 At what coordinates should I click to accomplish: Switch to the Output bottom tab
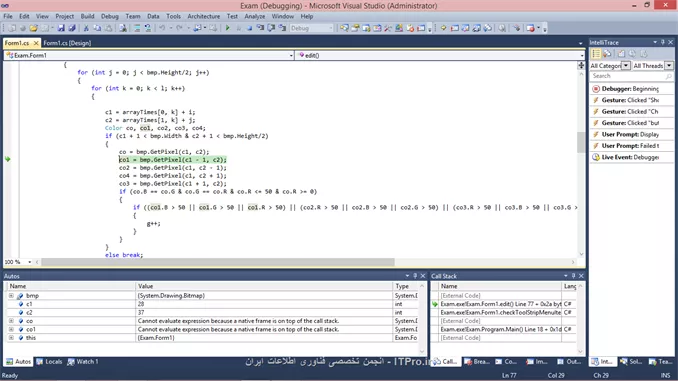569,362
